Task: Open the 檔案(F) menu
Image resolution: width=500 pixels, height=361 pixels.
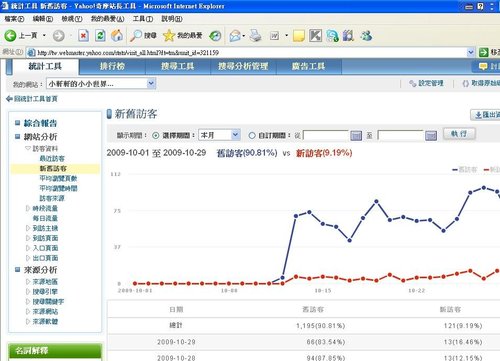Action: tap(14, 19)
